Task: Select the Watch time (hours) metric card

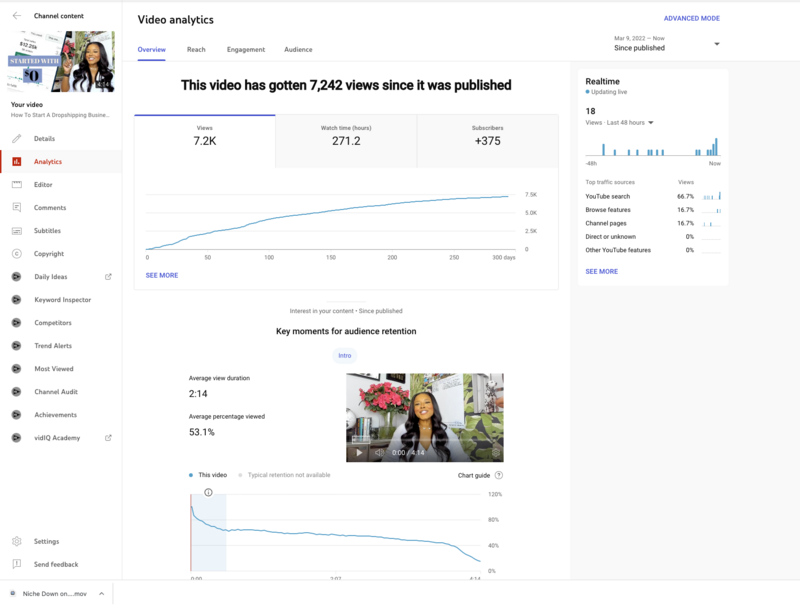Action: (346, 141)
